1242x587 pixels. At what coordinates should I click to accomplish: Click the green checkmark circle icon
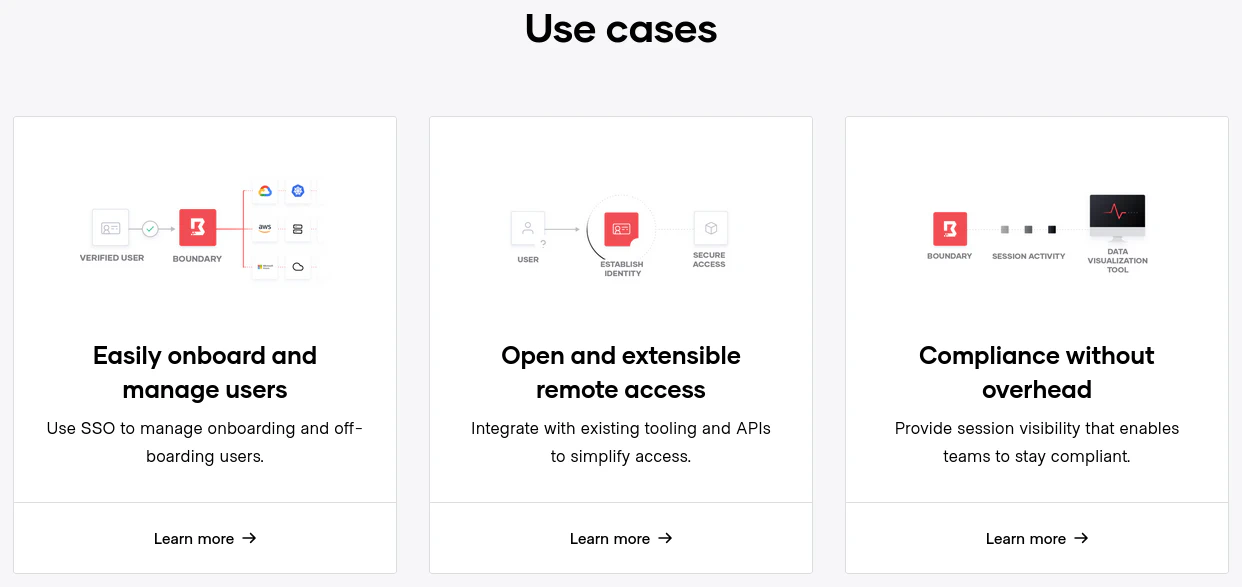[x=150, y=229]
